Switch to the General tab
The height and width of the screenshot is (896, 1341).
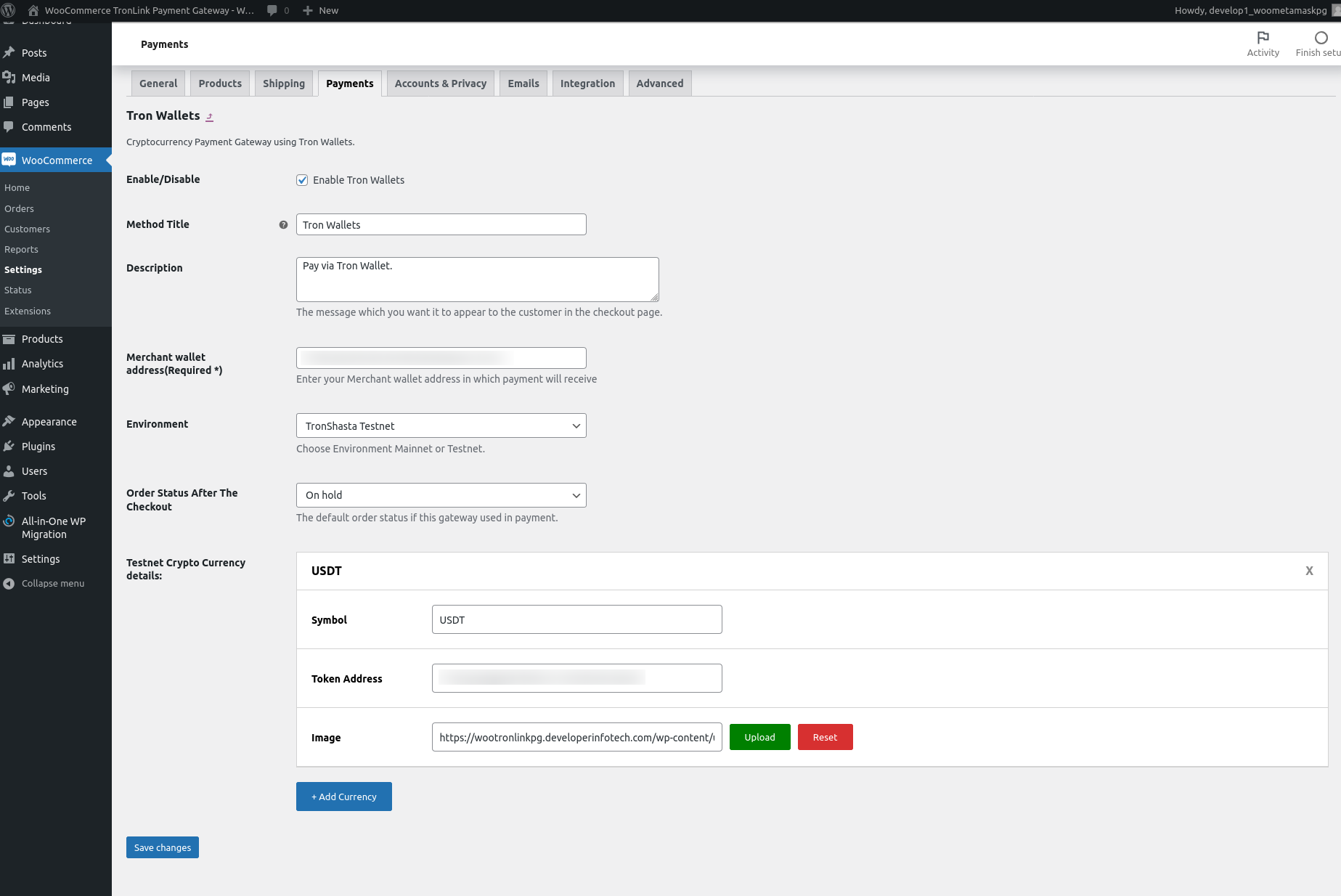(x=158, y=84)
